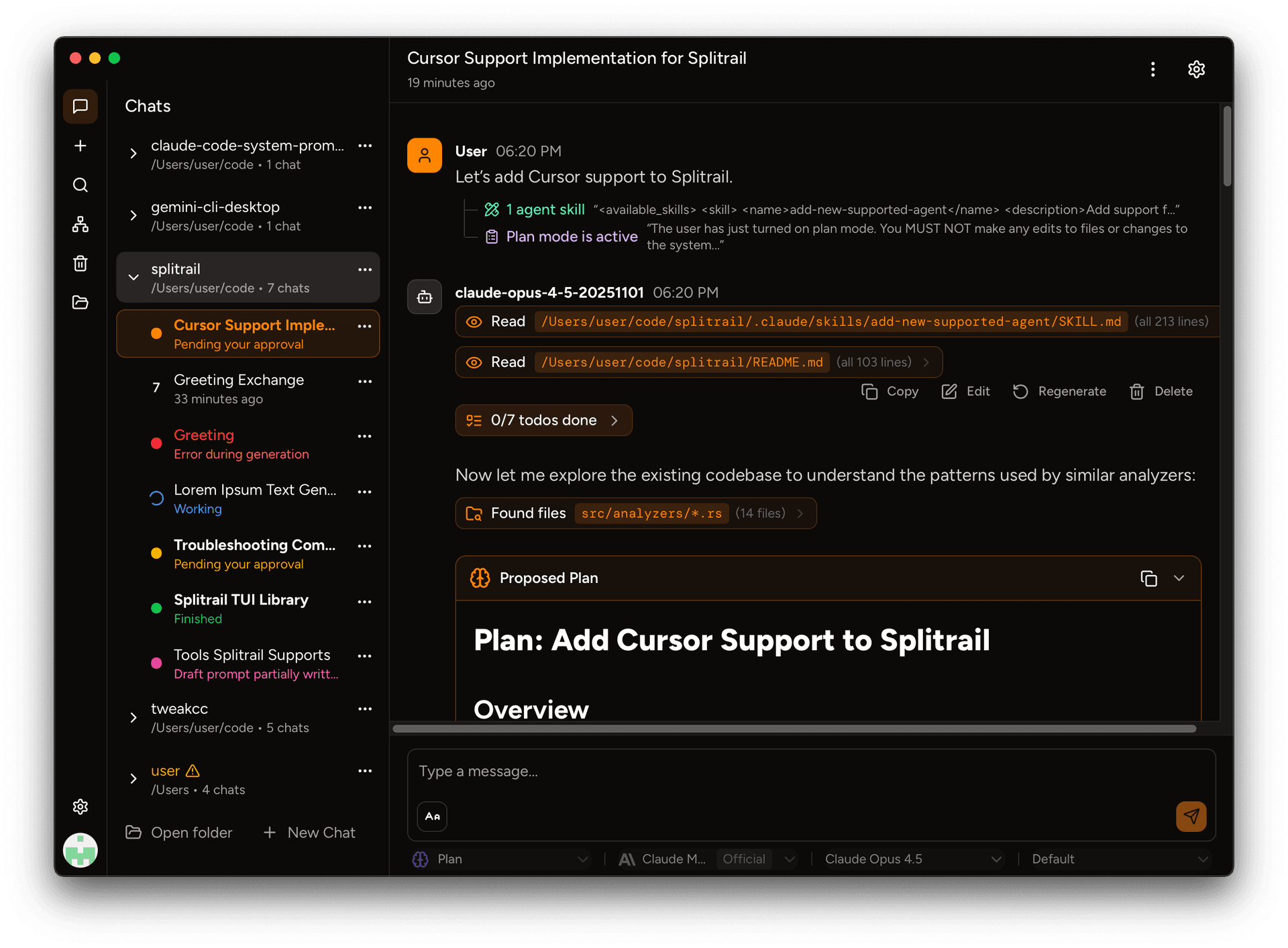
Task: Open the Chats panel icon in sidebar
Action: click(80, 107)
